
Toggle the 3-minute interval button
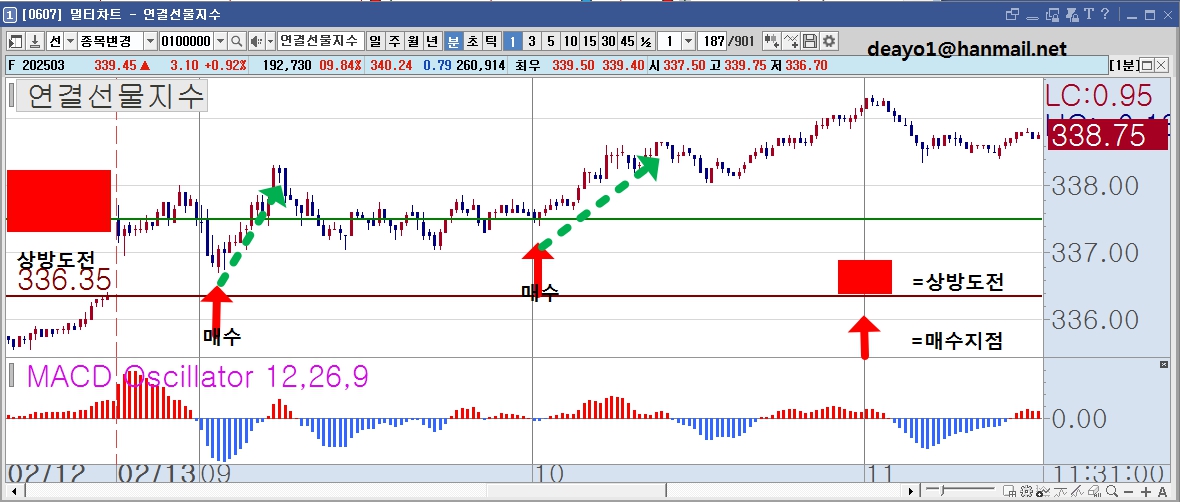[x=531, y=41]
